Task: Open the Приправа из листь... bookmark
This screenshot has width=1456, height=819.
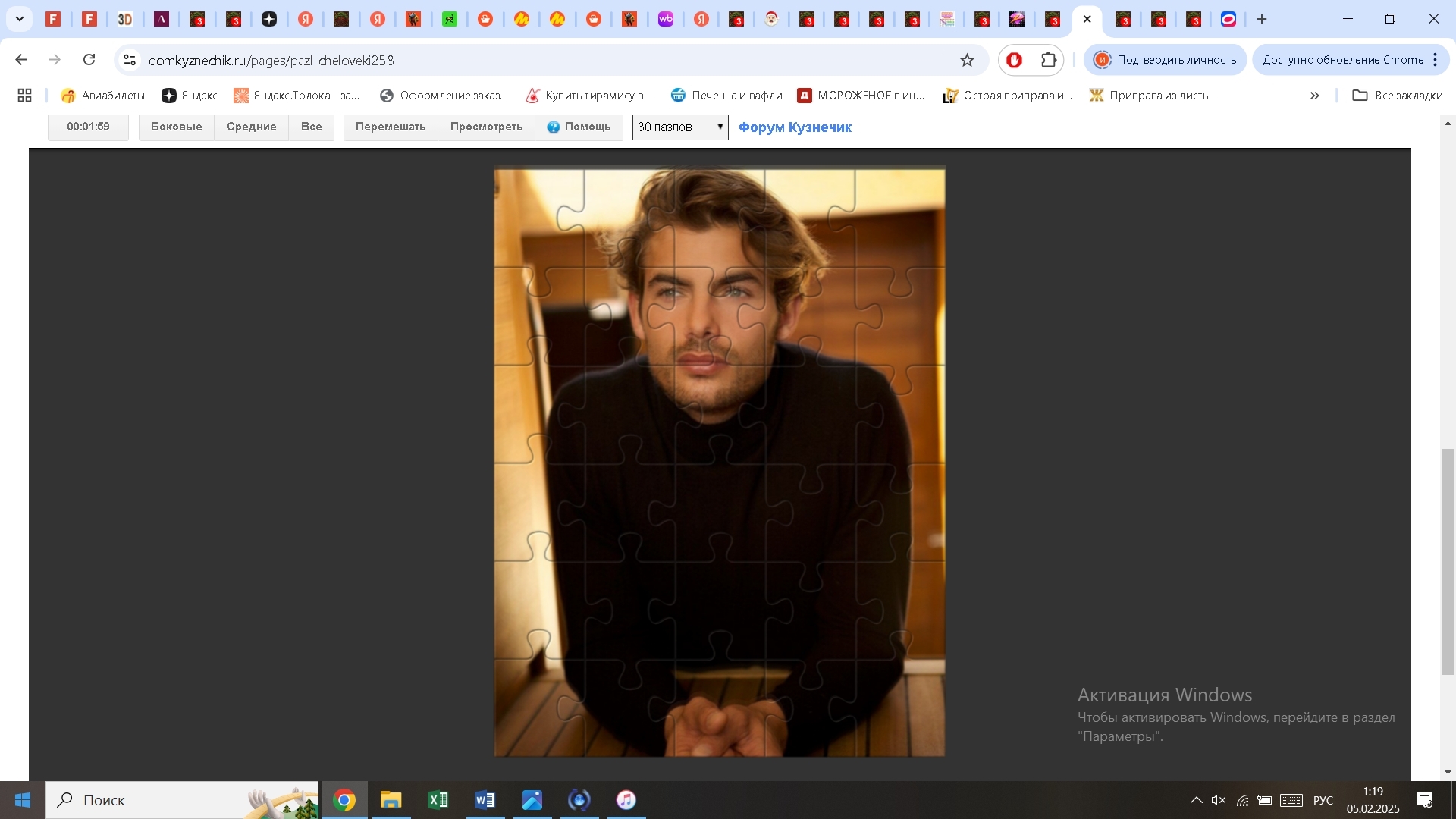Action: pyautogui.click(x=1153, y=95)
